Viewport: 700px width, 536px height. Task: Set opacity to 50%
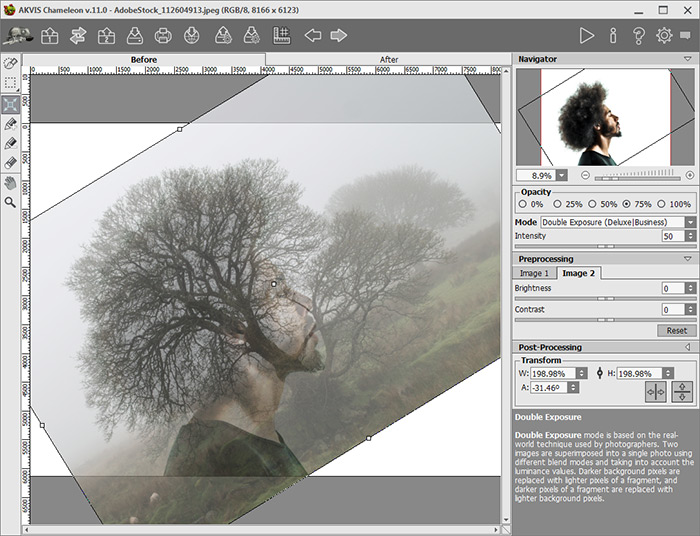[x=592, y=204]
